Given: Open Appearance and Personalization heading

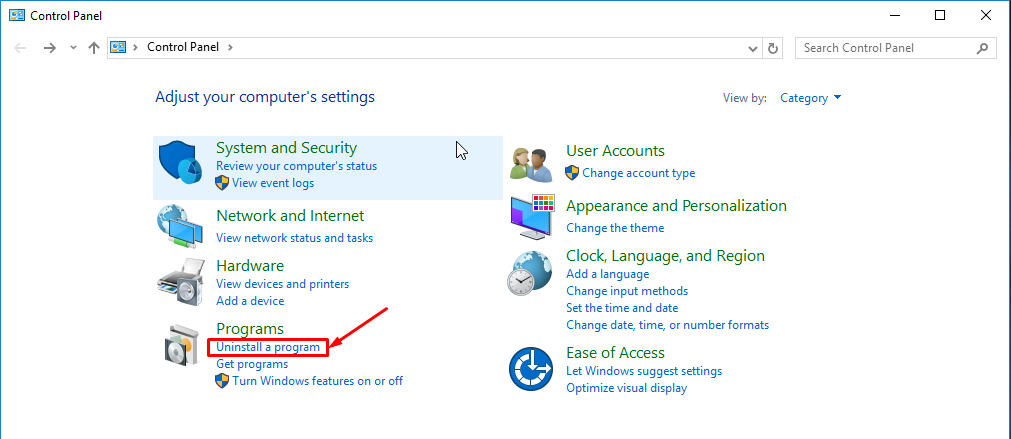Looking at the screenshot, I should pyautogui.click(x=676, y=206).
